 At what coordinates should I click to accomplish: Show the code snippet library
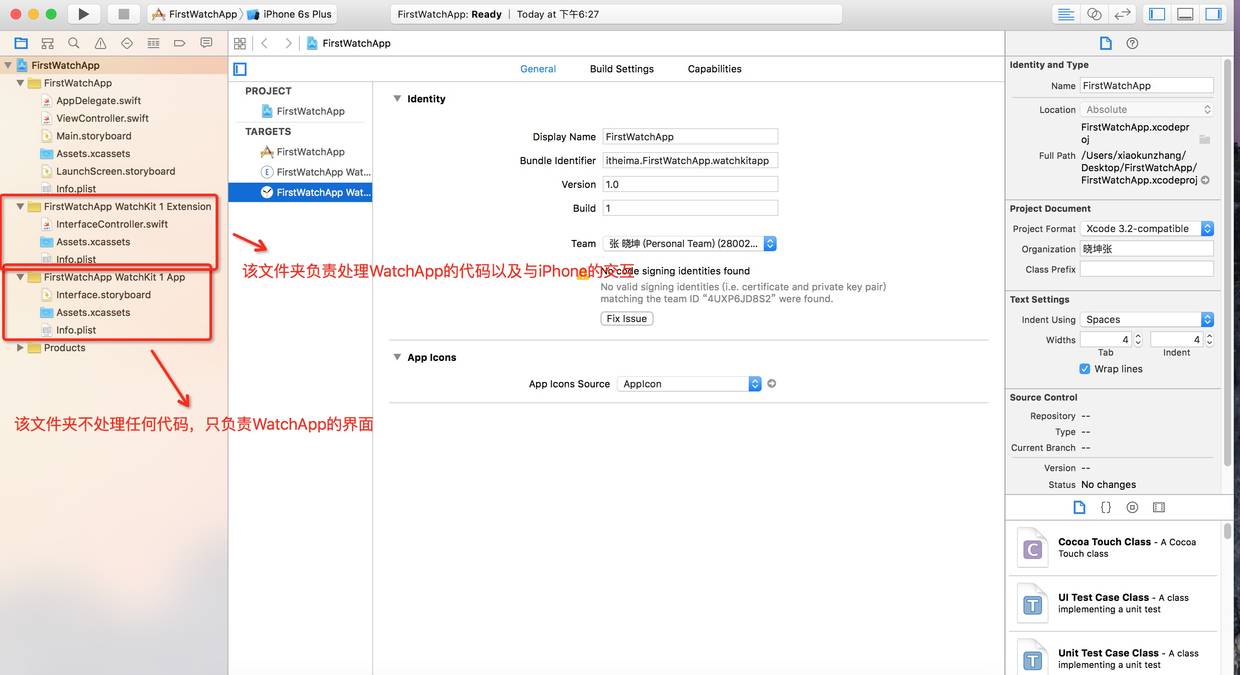(1106, 507)
